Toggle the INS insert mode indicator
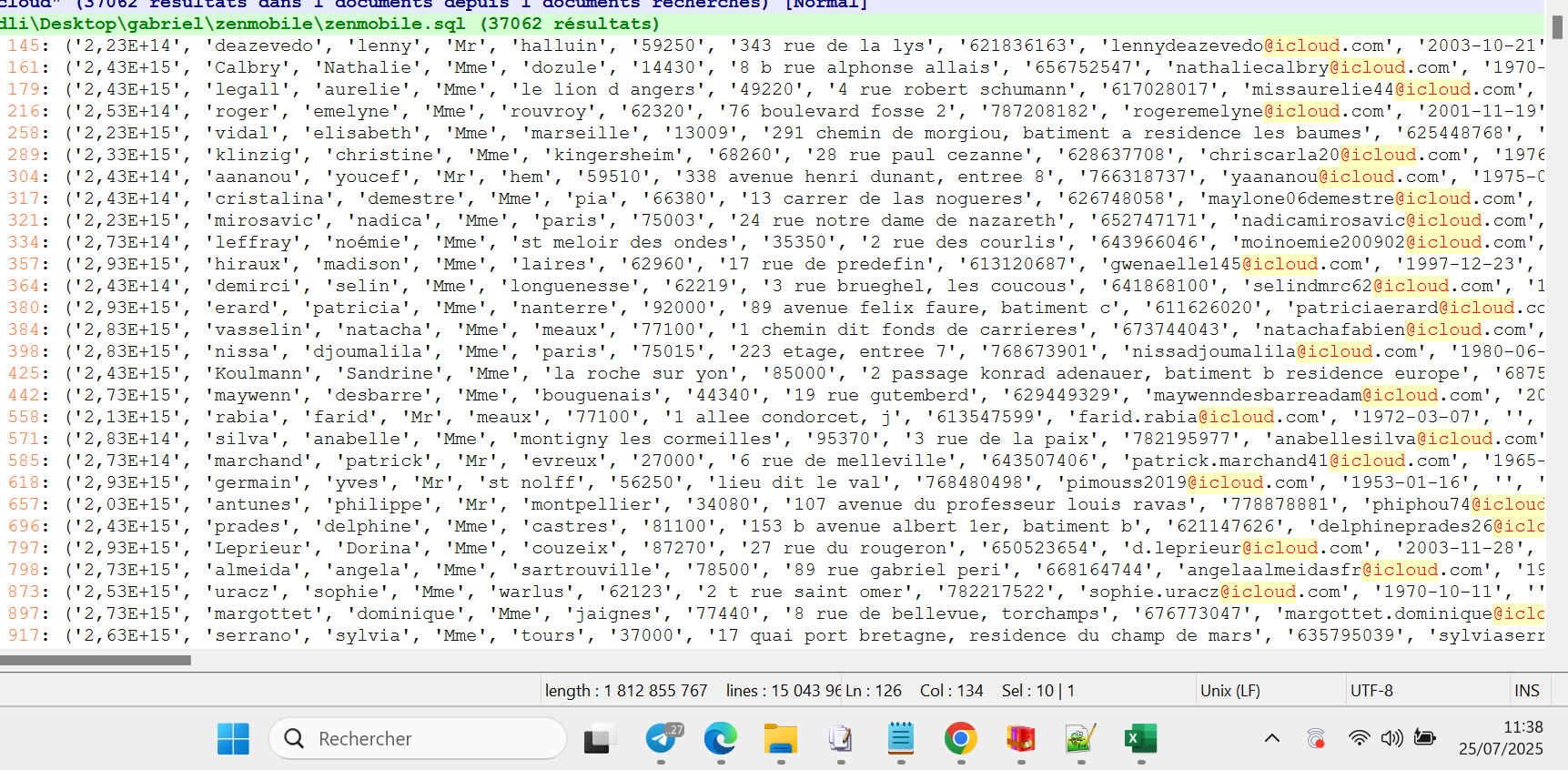This screenshot has height=770, width=1568. click(x=1527, y=691)
